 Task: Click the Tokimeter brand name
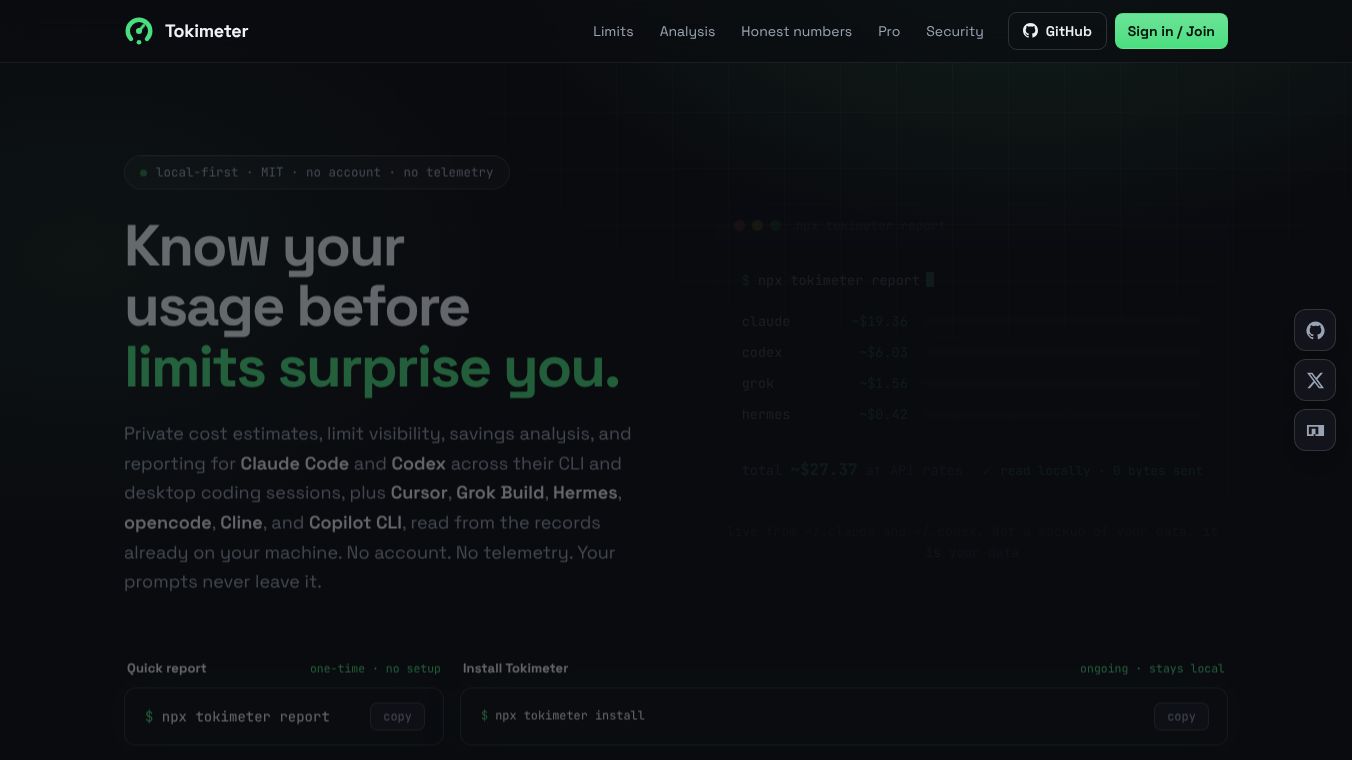coord(207,31)
